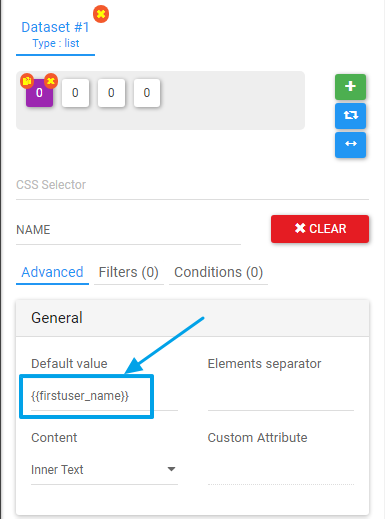Image resolution: width=385 pixels, height=519 pixels.
Task: Select the fourth 0 element box
Action: coord(147,93)
